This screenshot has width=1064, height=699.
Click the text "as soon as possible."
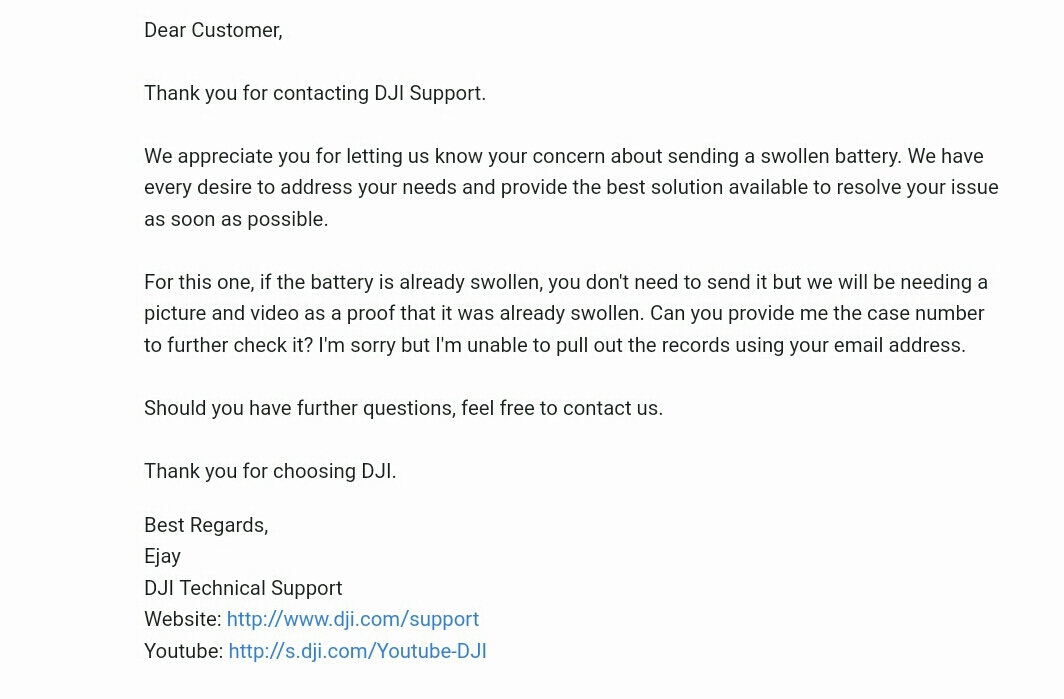point(236,219)
